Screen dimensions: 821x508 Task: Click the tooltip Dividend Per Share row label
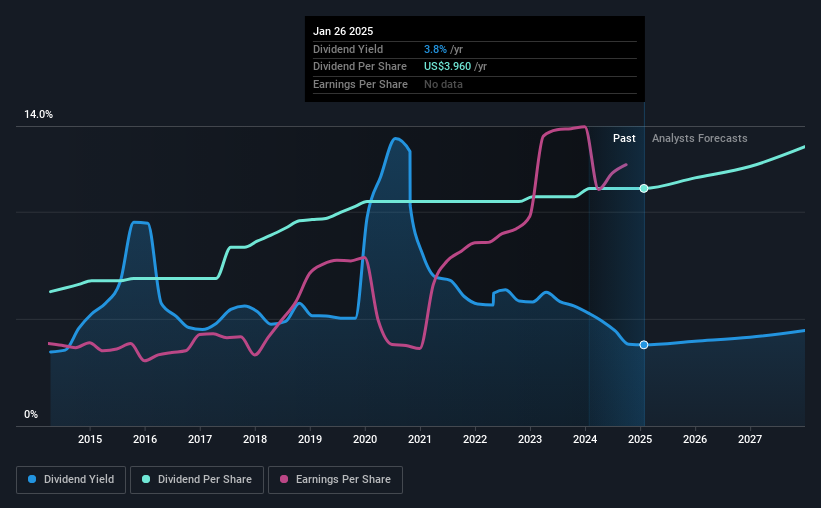tap(360, 67)
